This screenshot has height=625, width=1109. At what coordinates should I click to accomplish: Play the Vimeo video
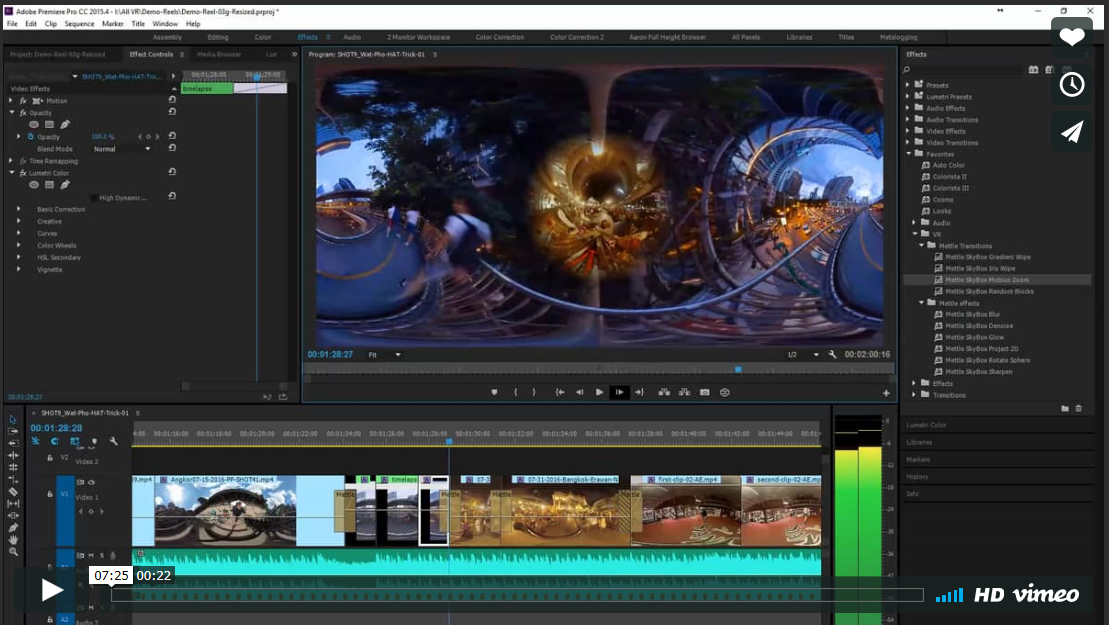(51, 590)
